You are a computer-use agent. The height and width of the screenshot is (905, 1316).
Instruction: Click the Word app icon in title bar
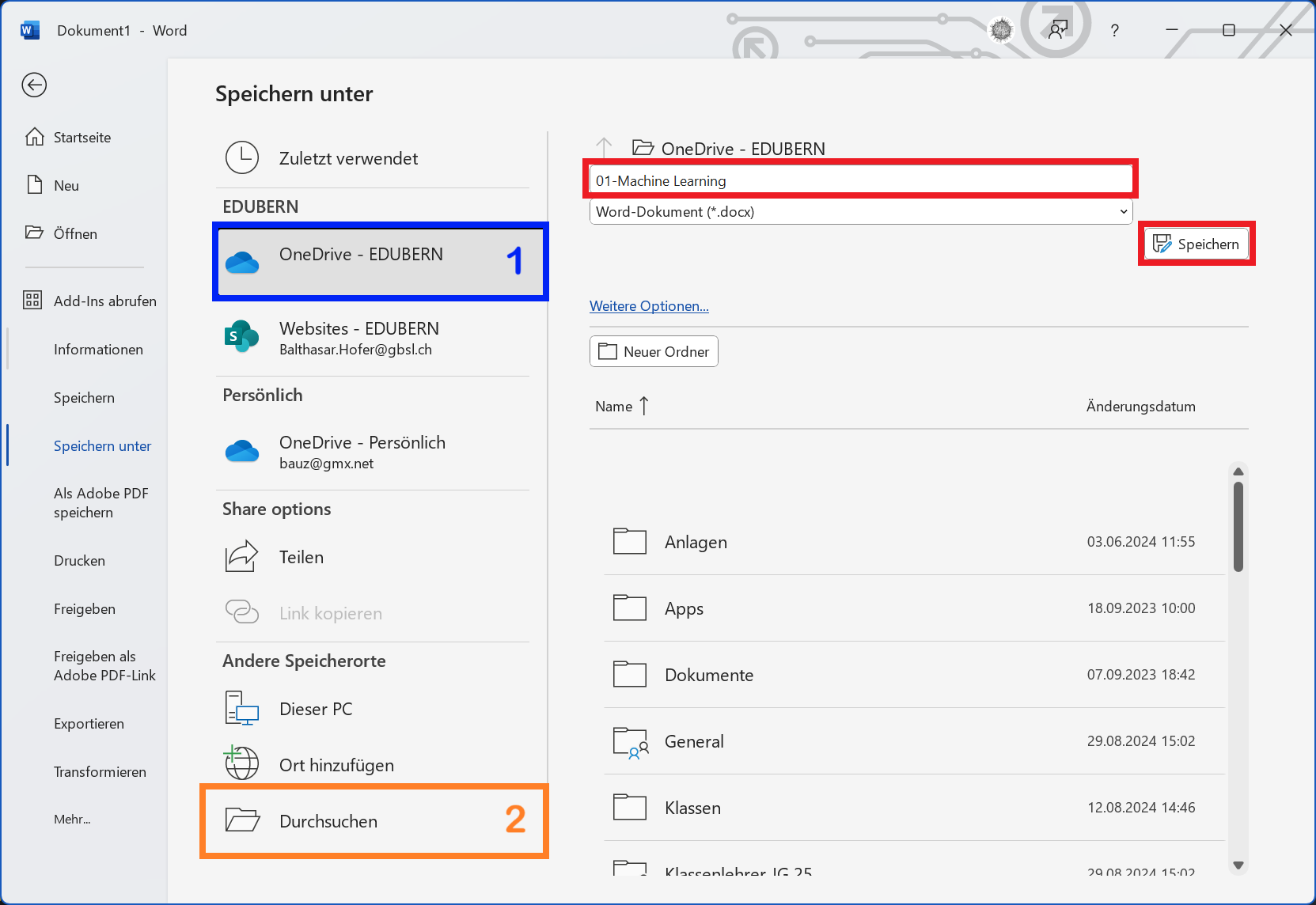(x=30, y=30)
